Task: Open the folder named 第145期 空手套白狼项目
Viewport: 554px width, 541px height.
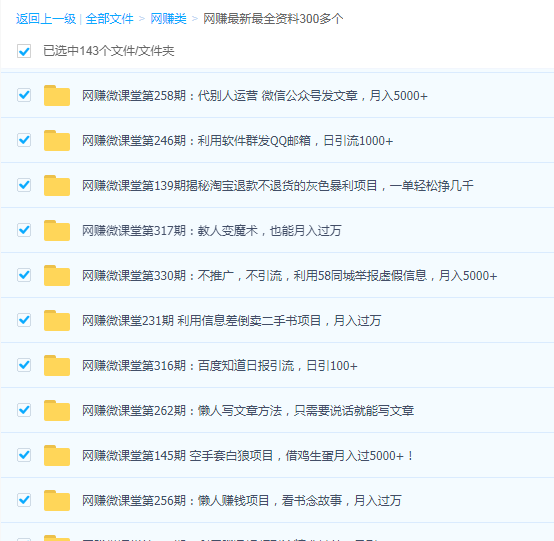Action: pos(248,455)
